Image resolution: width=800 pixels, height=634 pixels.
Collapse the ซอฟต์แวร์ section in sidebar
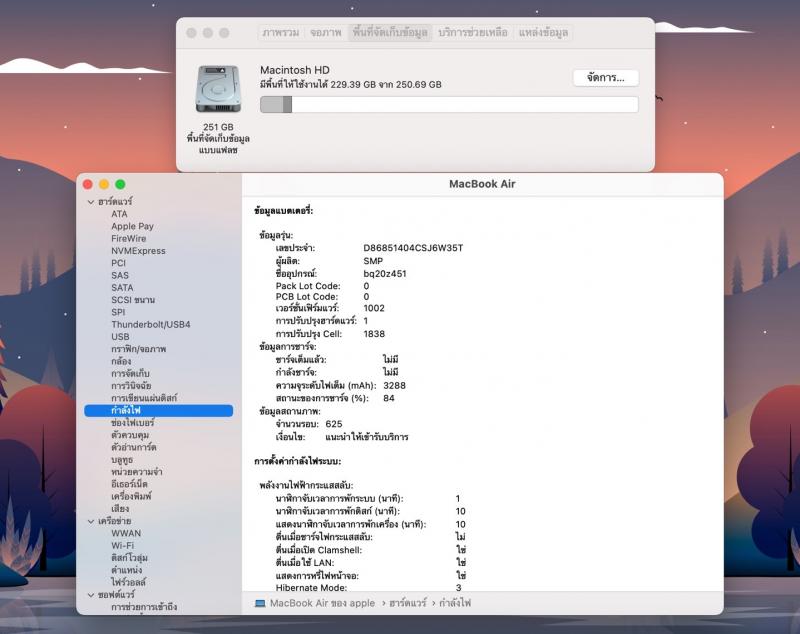89,595
